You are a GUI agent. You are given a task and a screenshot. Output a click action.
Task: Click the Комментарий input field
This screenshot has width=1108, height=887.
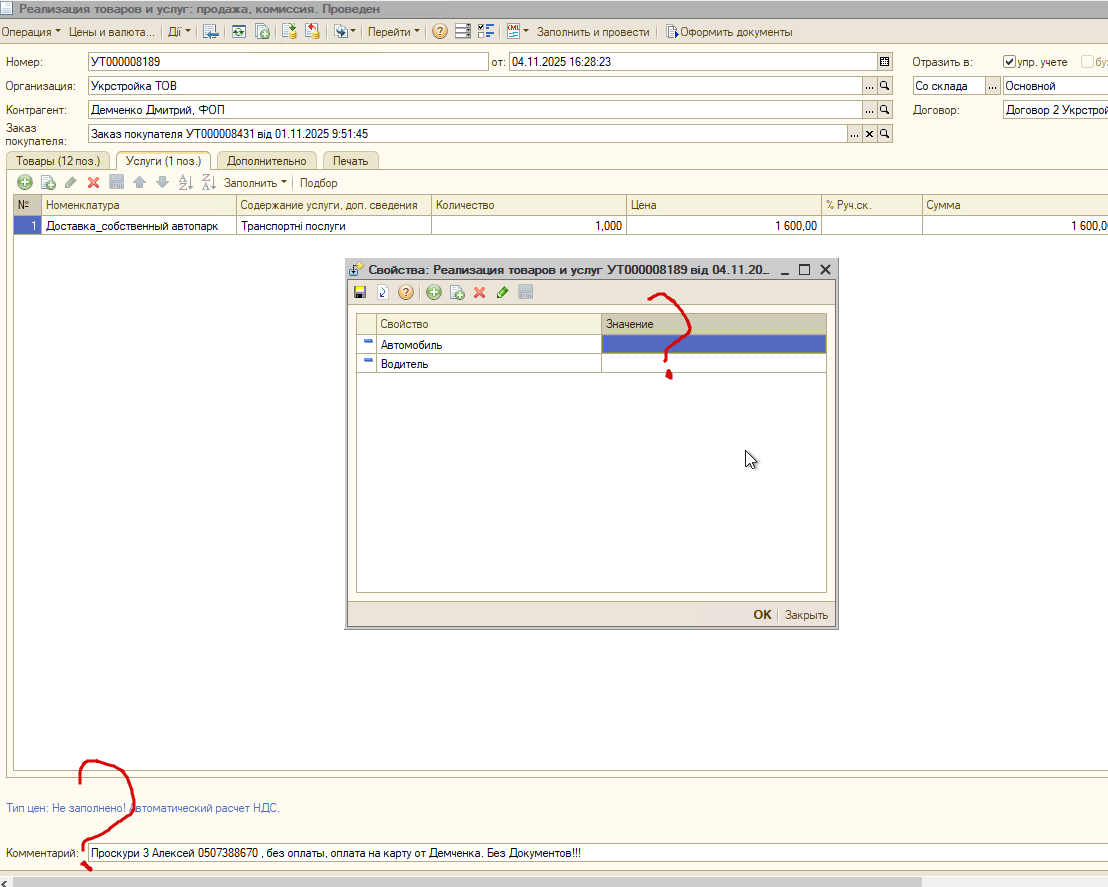[x=598, y=853]
